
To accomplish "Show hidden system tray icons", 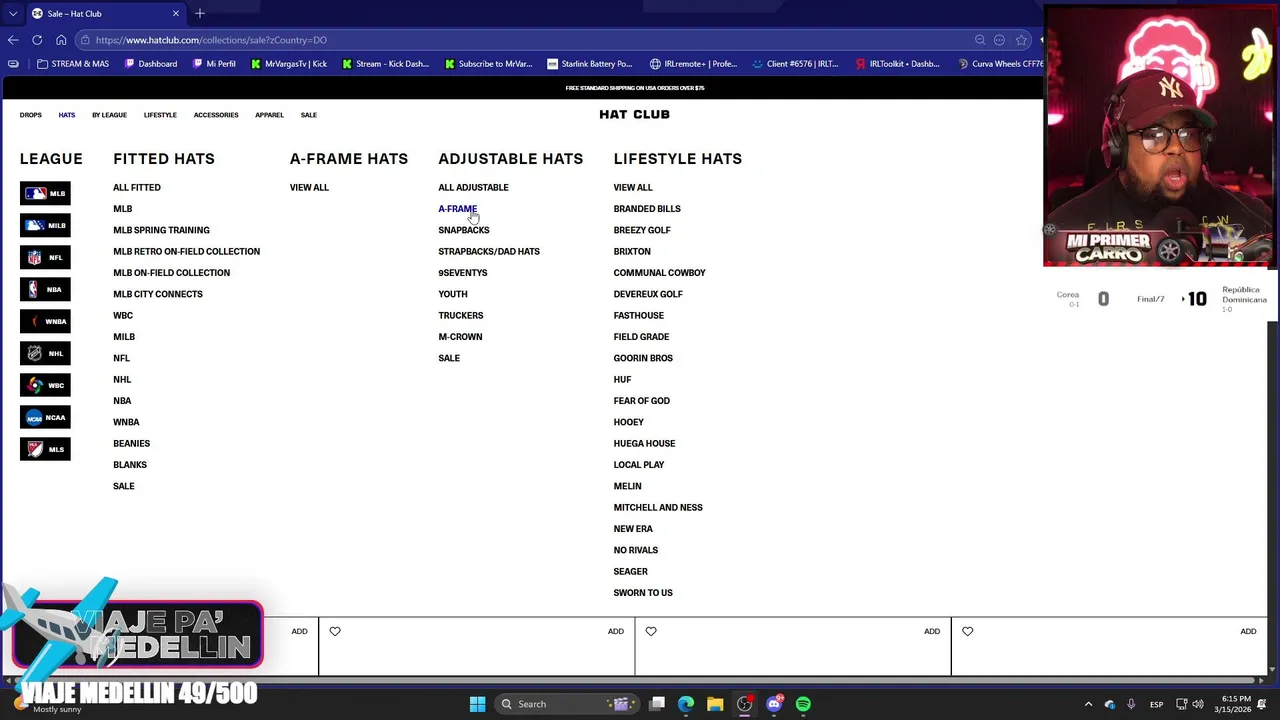I will click(1088, 704).
